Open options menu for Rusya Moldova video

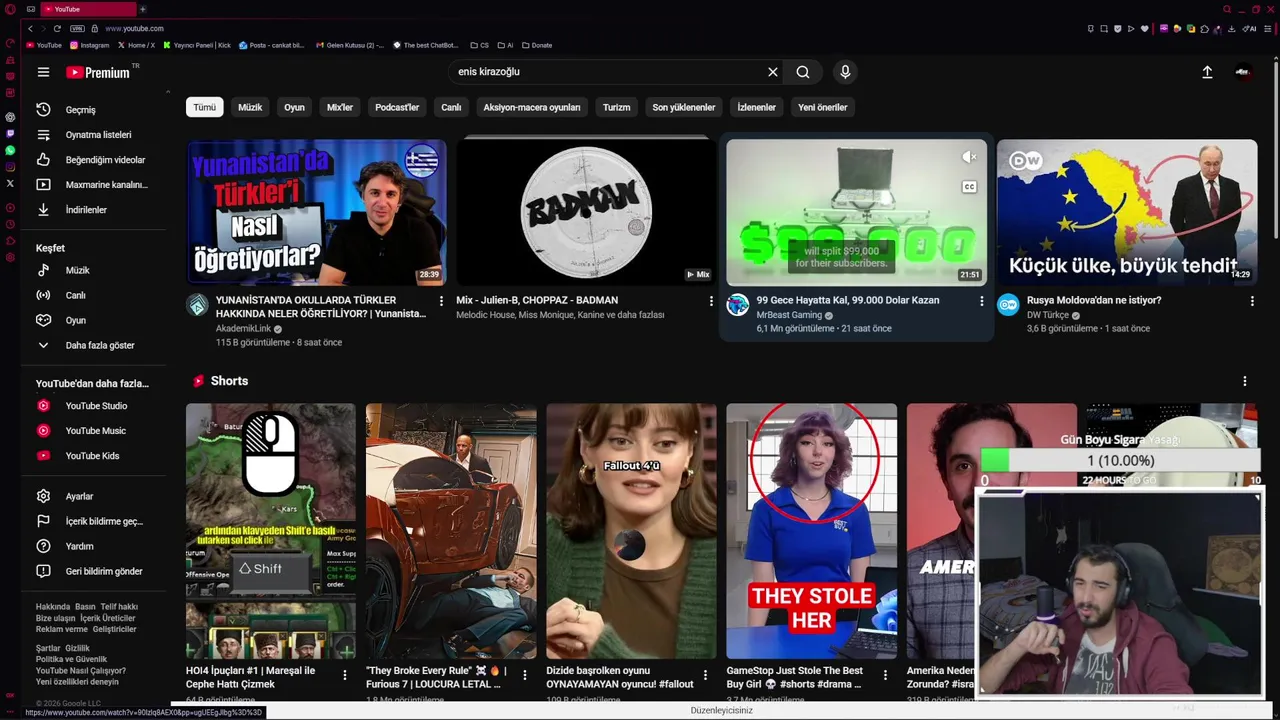tap(1251, 301)
